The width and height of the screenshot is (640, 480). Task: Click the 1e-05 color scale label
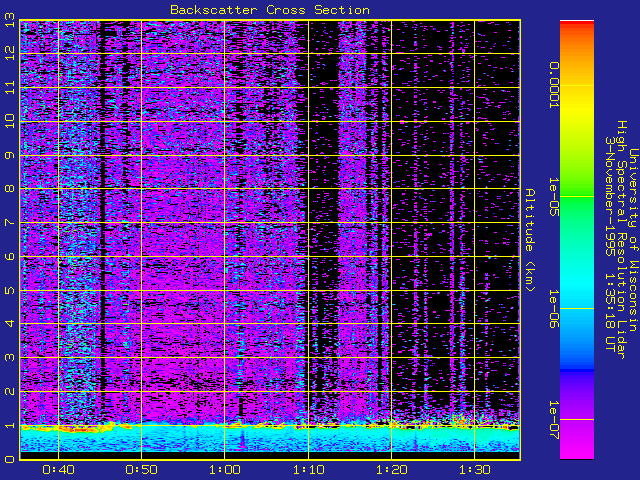(x=554, y=197)
